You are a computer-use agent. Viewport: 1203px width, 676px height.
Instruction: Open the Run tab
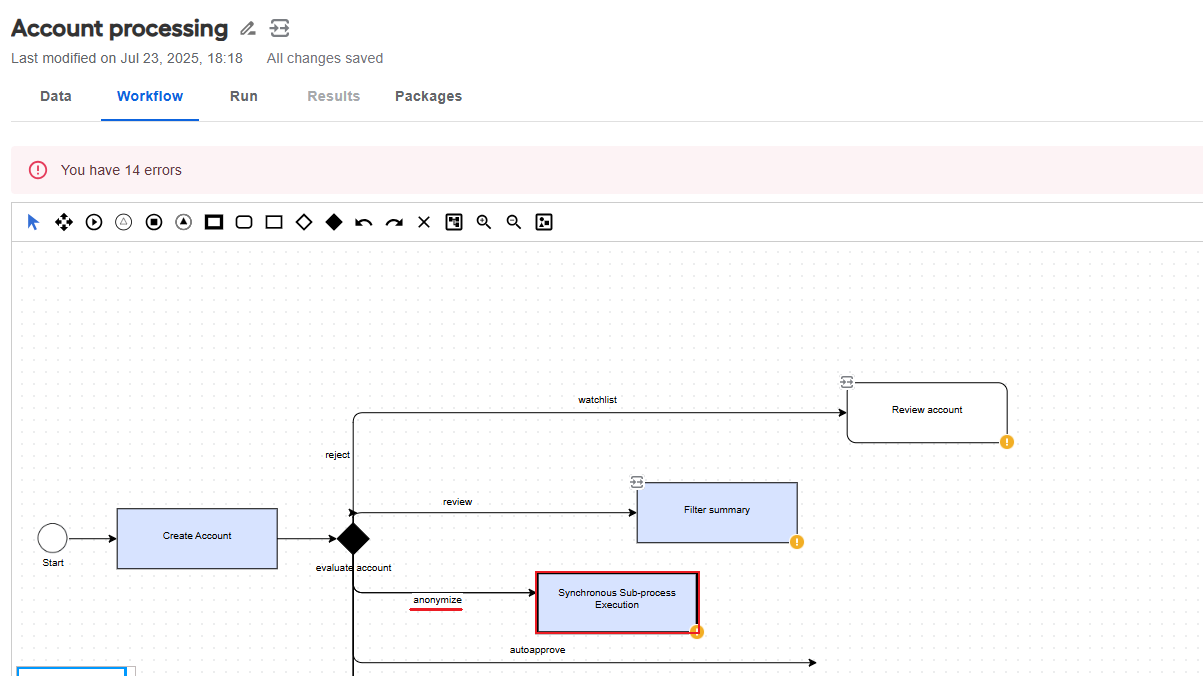tap(244, 96)
